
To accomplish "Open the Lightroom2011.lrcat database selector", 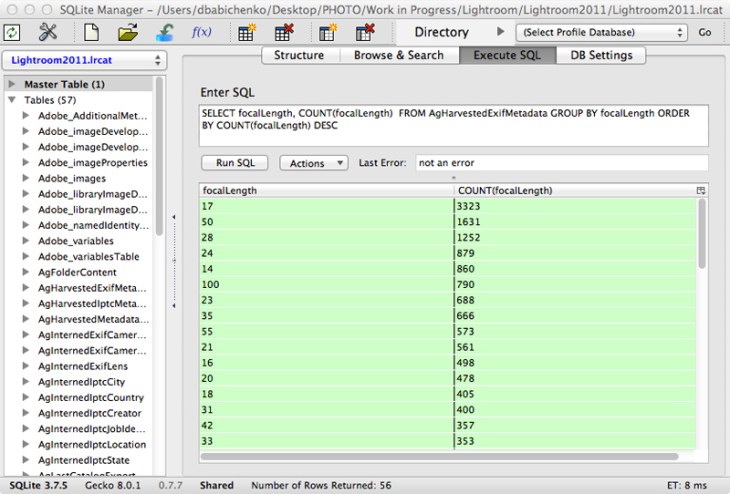I will (84, 61).
